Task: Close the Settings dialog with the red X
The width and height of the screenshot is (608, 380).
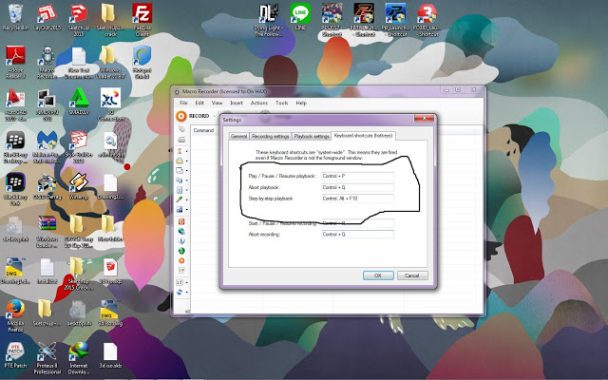Action: 423,118
